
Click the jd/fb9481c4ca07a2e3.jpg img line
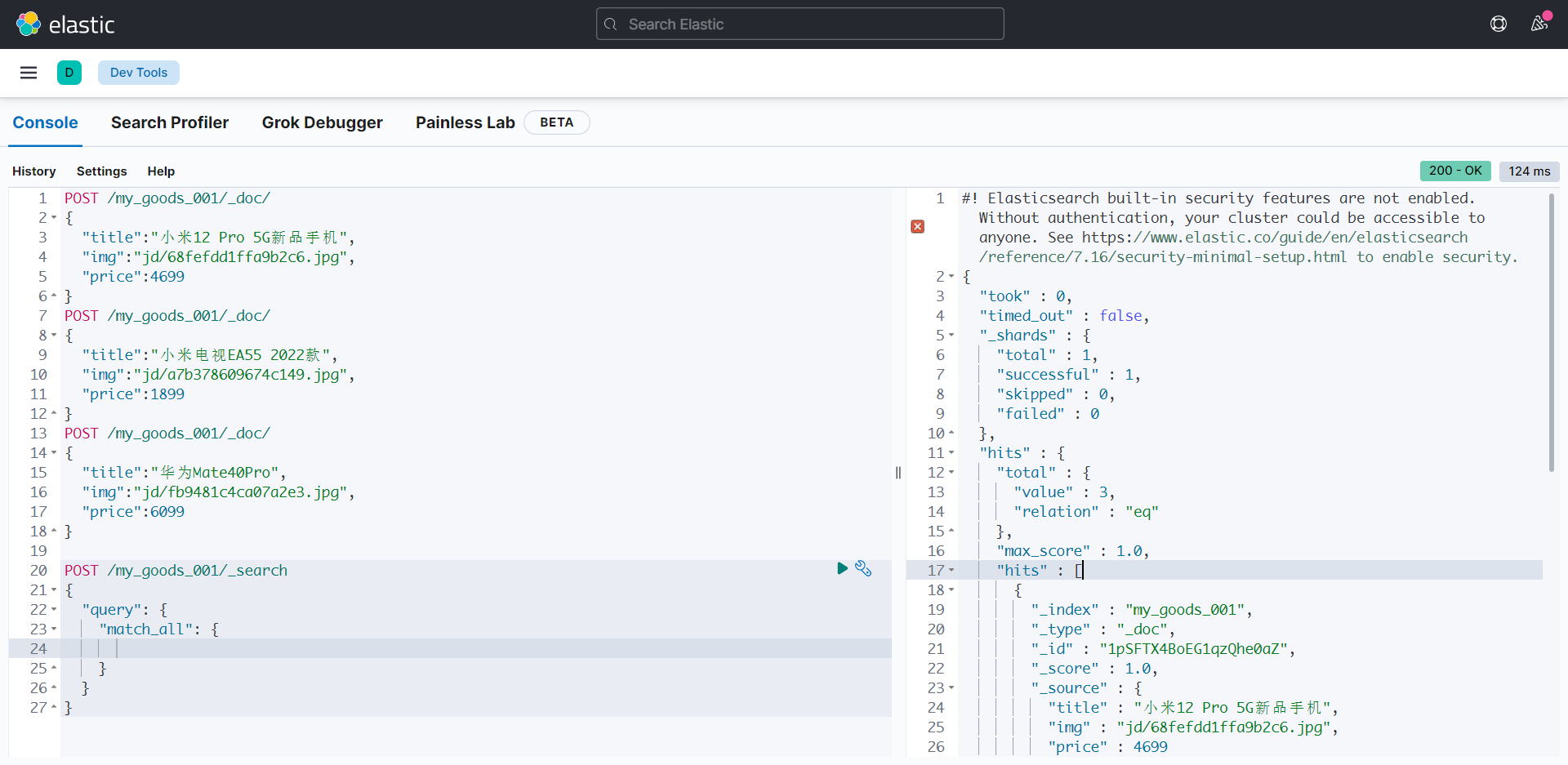(218, 492)
